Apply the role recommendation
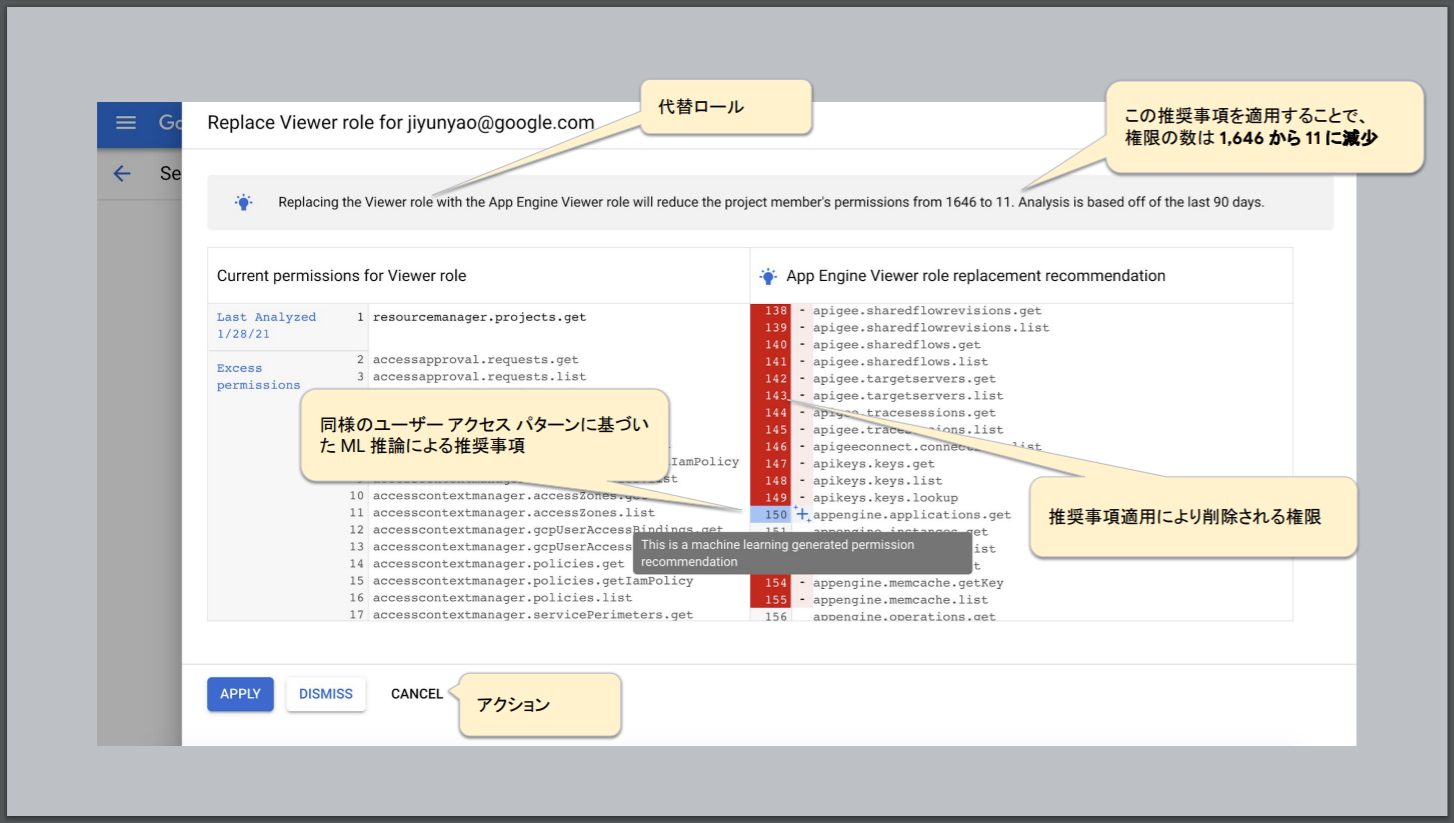Image resolution: width=1454 pixels, height=823 pixels. tap(240, 694)
